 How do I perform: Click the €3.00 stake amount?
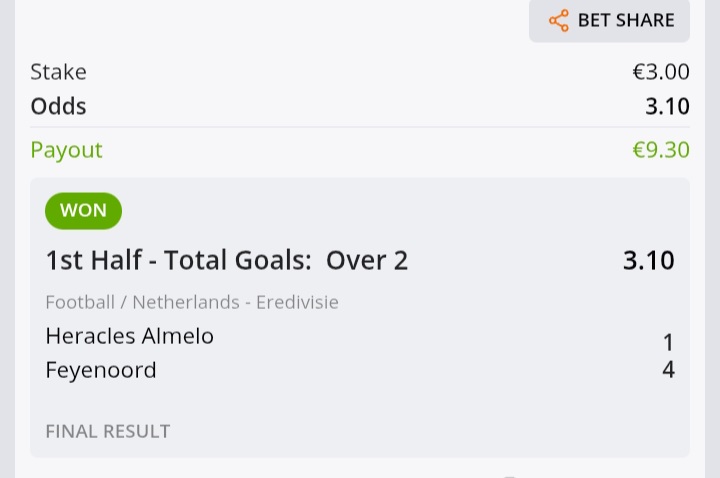click(x=661, y=72)
